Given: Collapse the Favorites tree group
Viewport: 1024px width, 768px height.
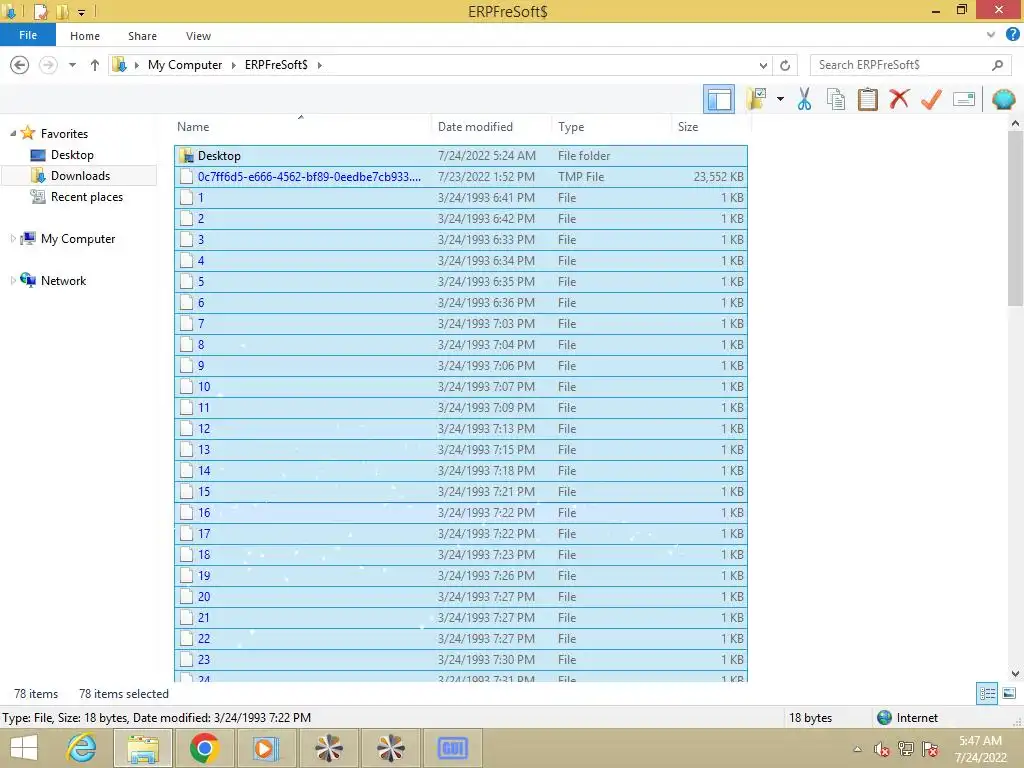Looking at the screenshot, I should coord(13,133).
